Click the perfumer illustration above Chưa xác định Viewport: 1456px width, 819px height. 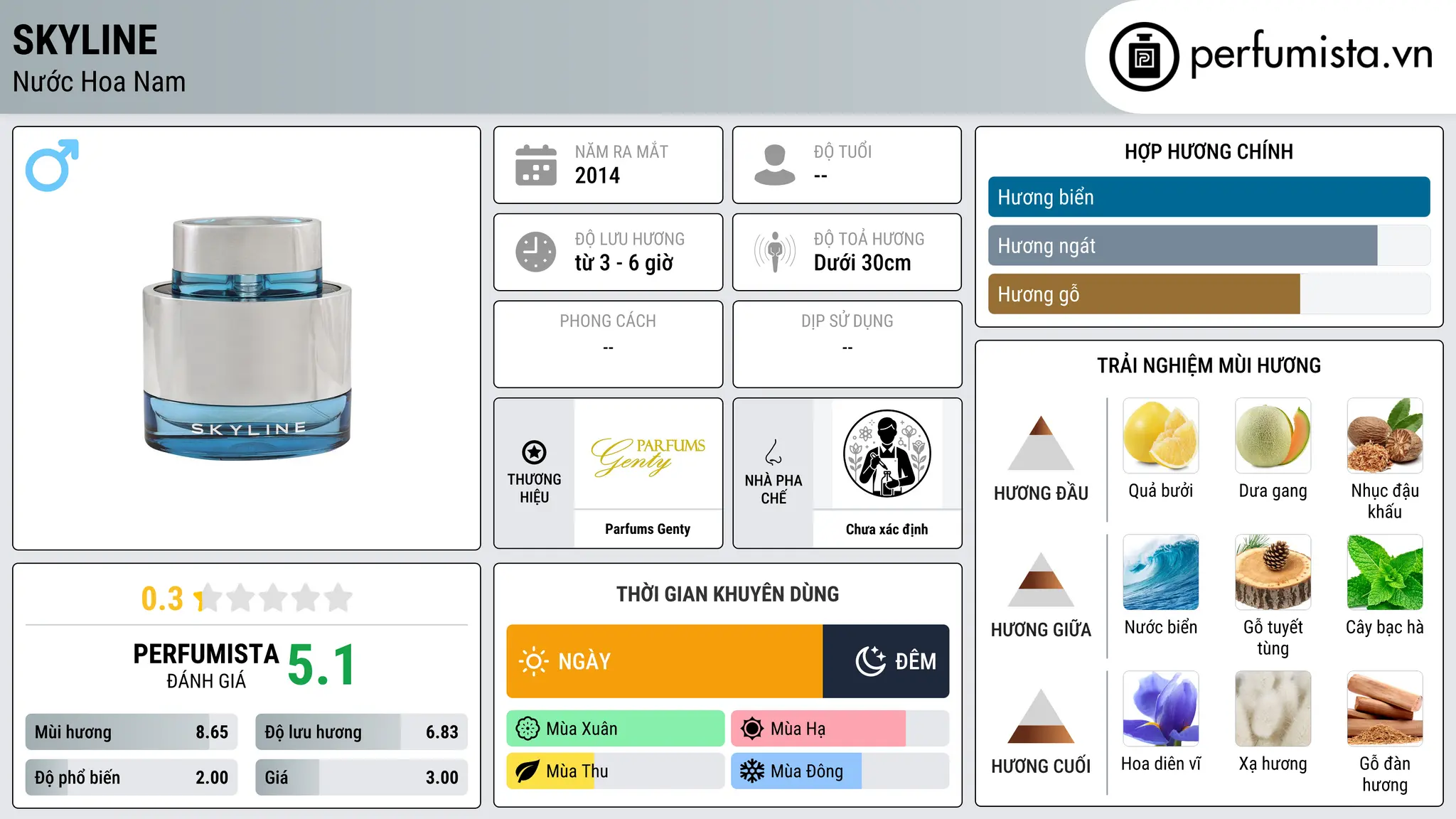[x=887, y=454]
